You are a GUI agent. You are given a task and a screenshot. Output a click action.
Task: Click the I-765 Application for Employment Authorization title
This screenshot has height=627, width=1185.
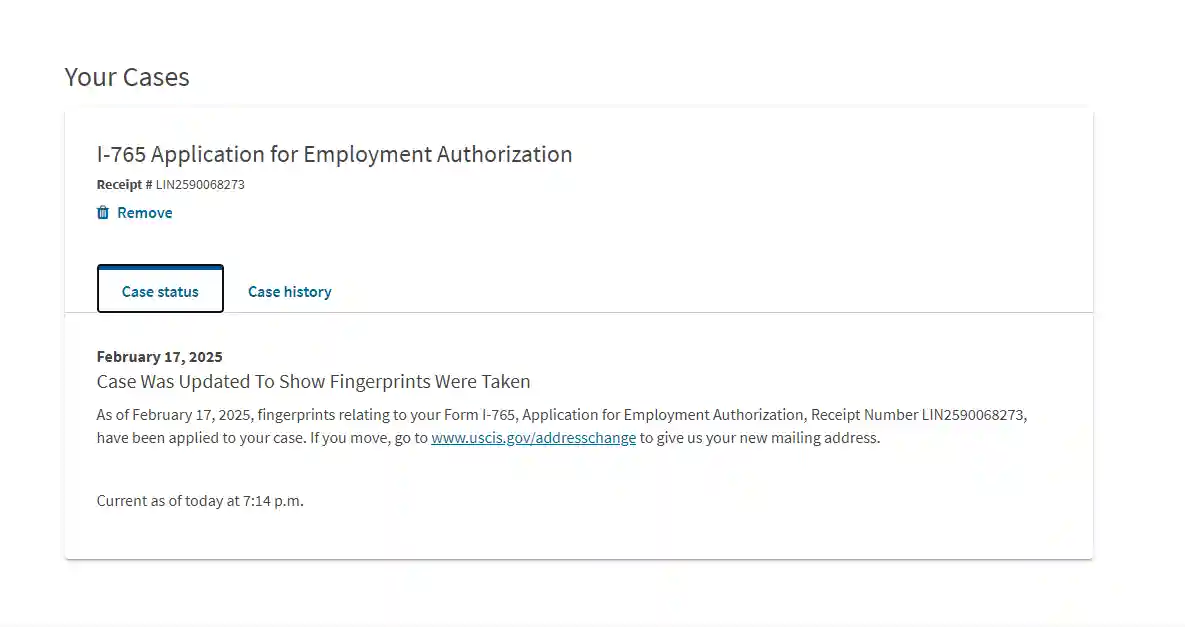tap(334, 154)
